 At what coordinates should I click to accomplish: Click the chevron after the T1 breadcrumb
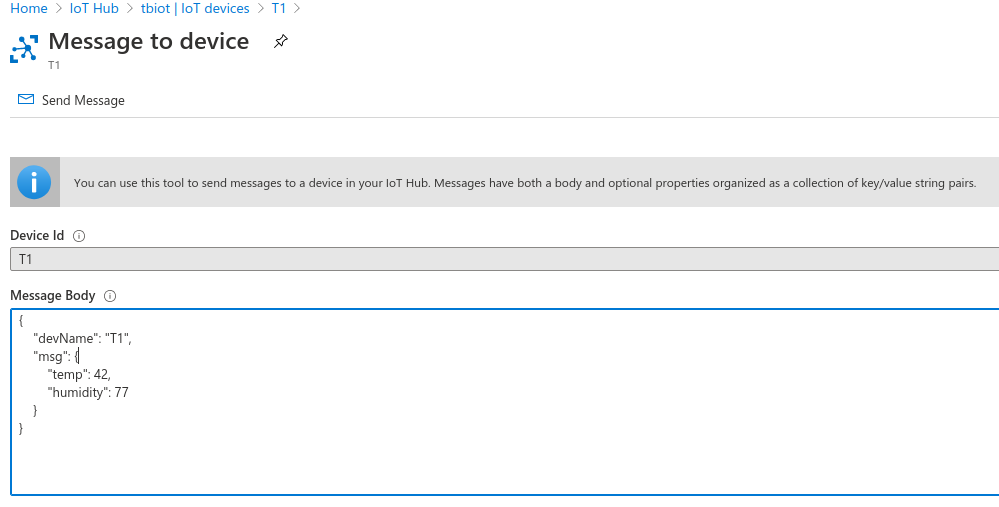[297, 9]
